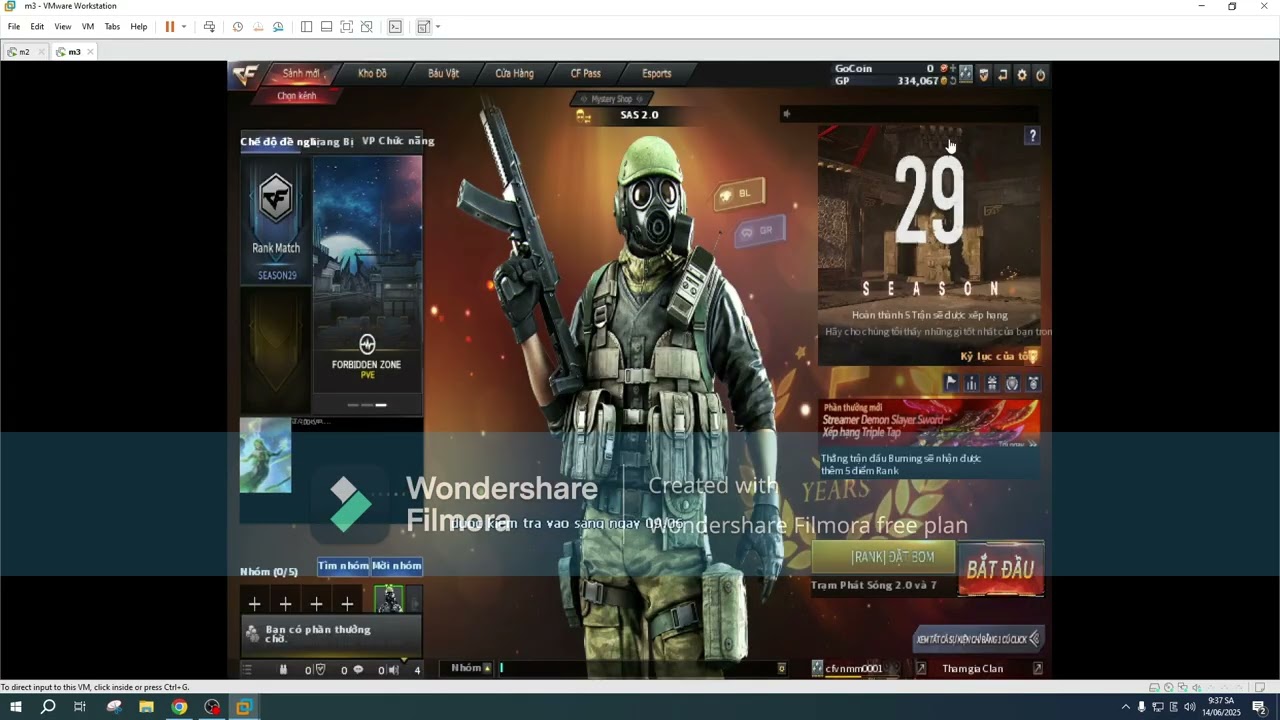Click the game power exit icon

coord(1040,75)
